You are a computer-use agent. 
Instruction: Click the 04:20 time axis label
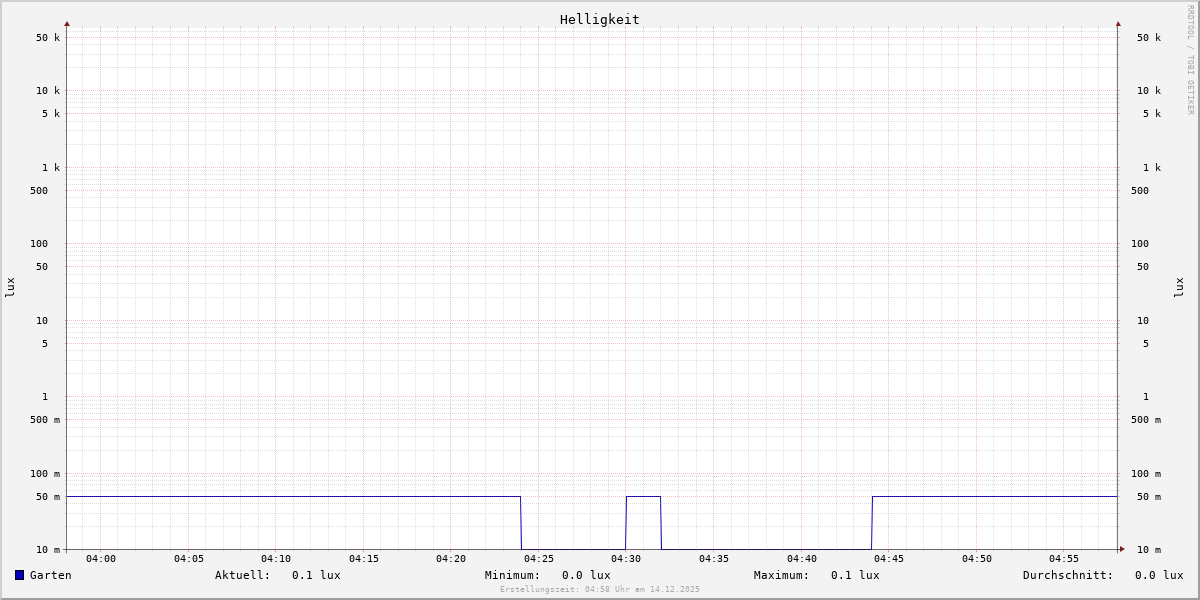(451, 559)
